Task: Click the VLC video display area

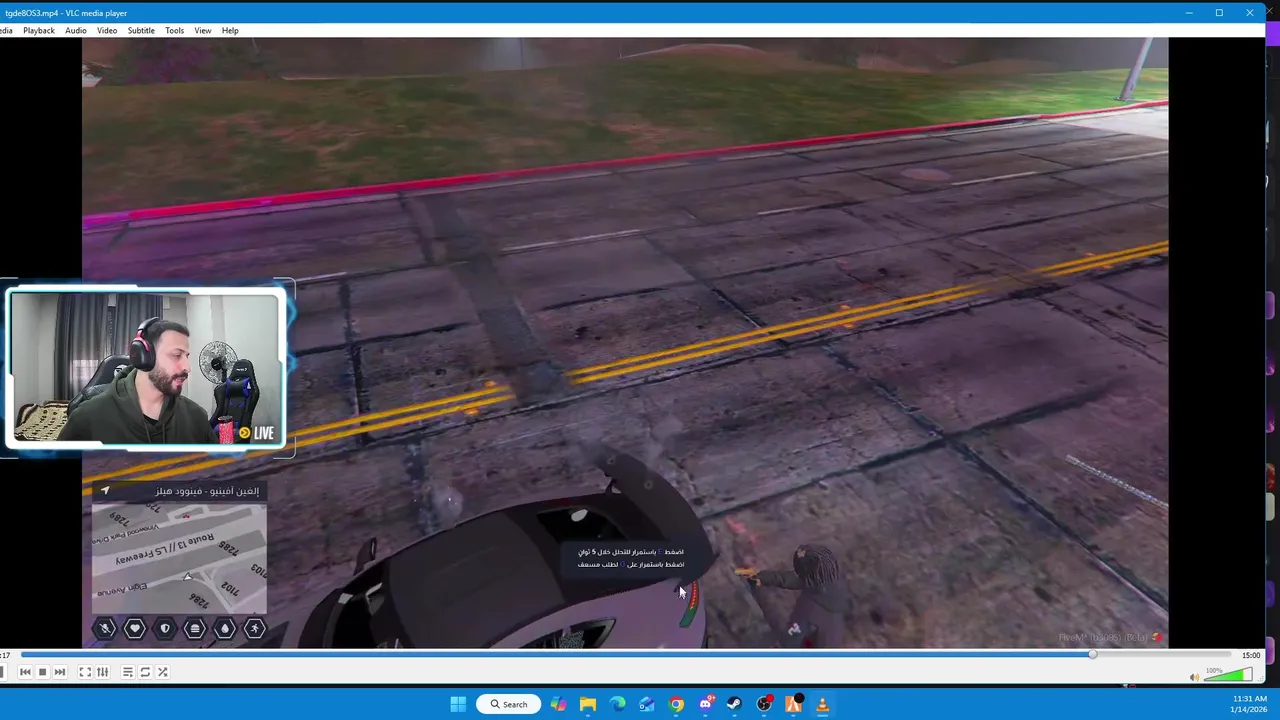Action: (625, 343)
